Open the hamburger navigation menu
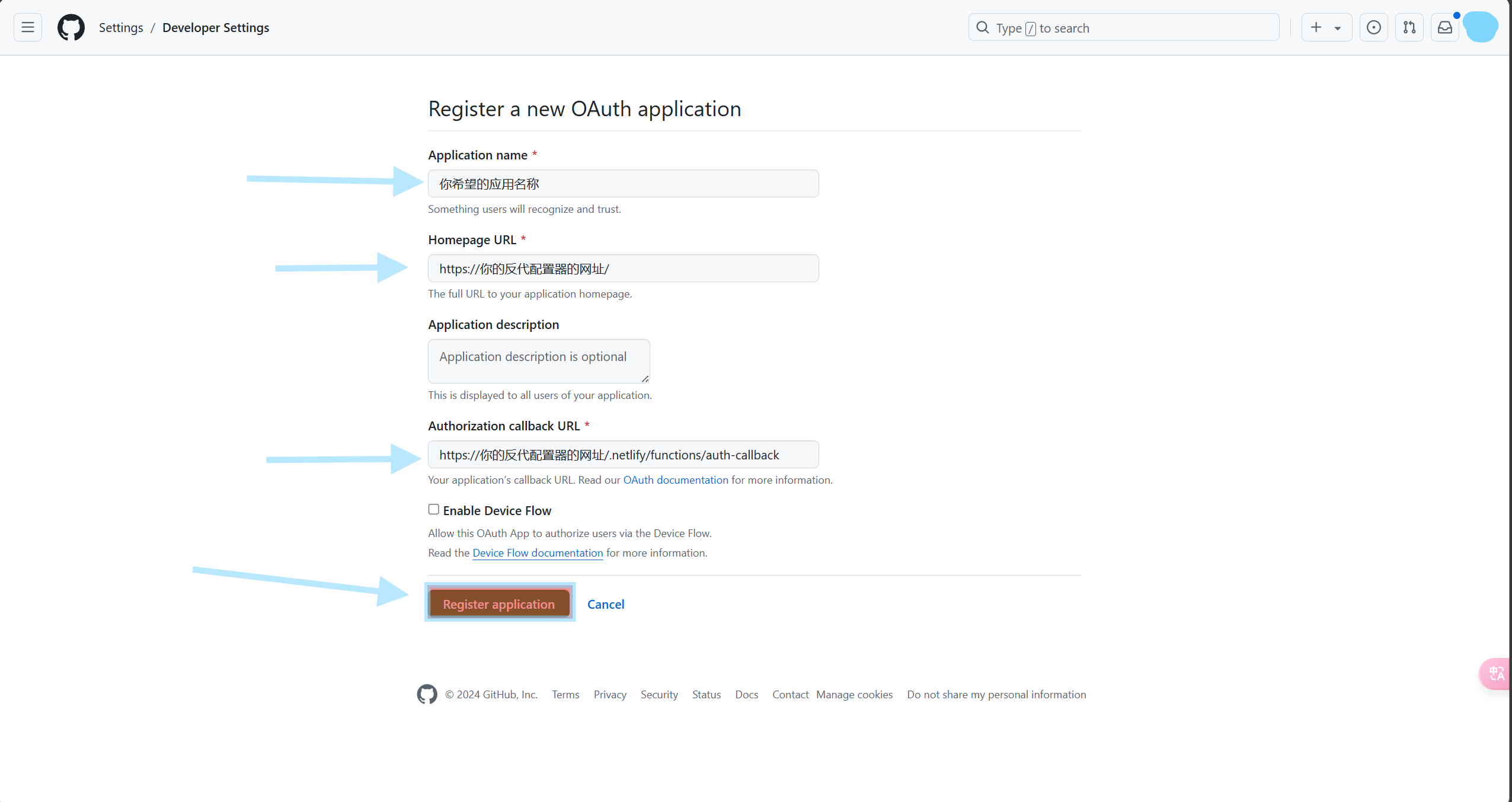Viewport: 1512px width, 802px height. click(28, 27)
